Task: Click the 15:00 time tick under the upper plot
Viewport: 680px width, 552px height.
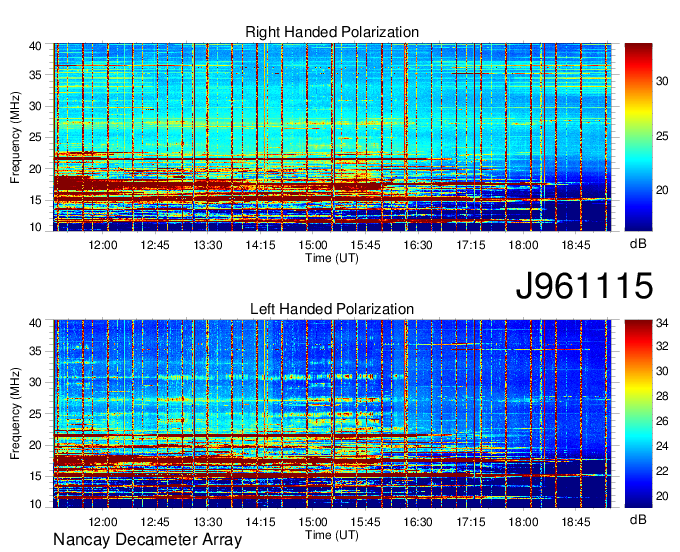Action: tap(313, 245)
